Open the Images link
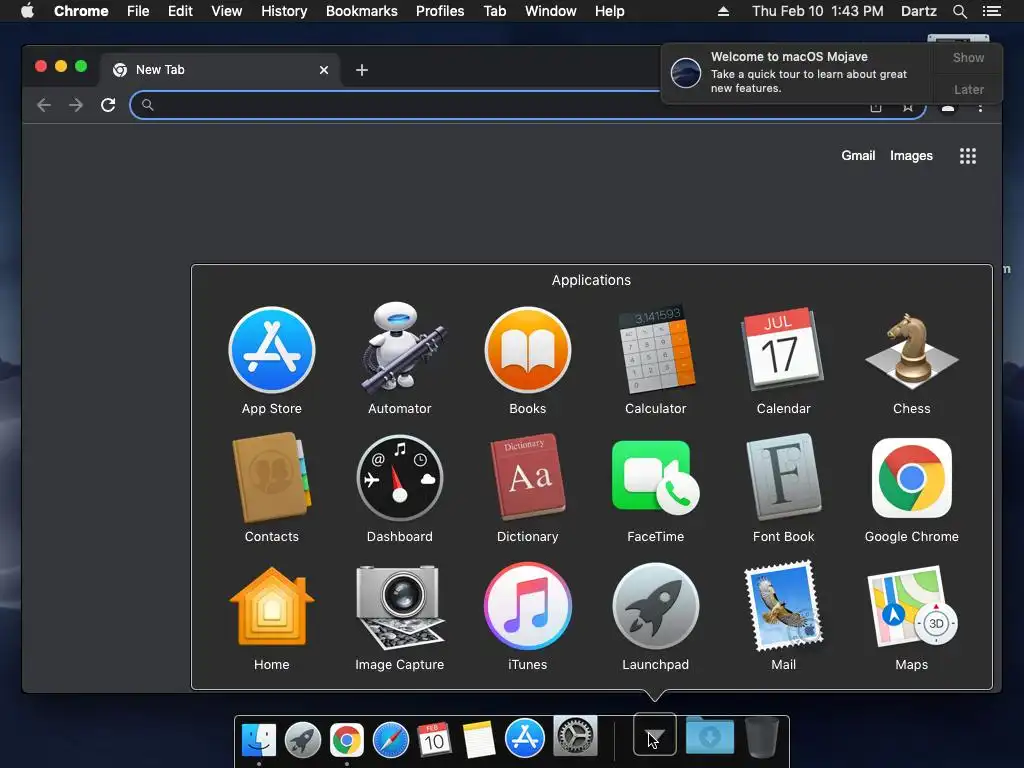 911,155
